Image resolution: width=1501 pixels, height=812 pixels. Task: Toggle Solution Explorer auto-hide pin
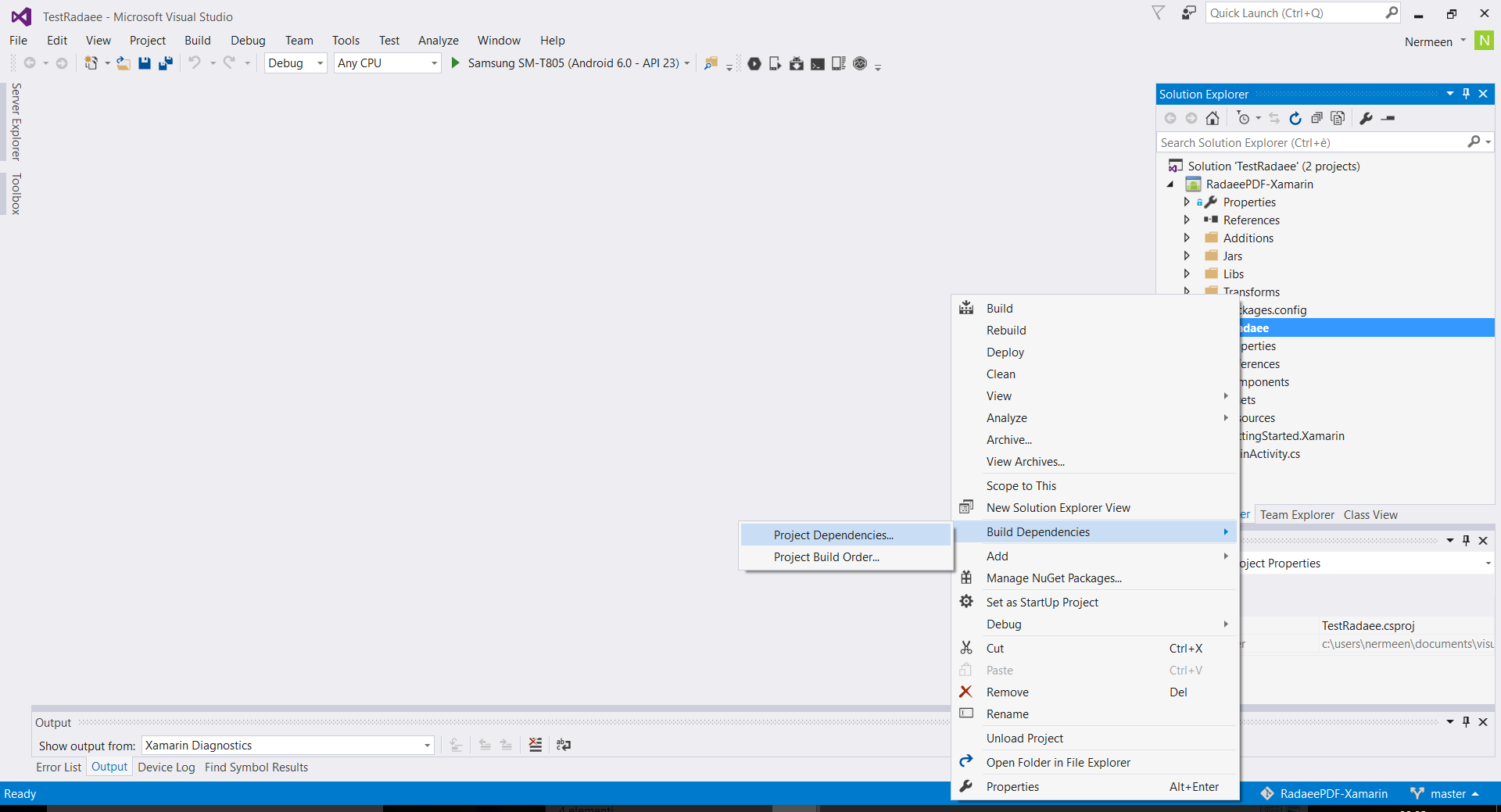[x=1466, y=94]
